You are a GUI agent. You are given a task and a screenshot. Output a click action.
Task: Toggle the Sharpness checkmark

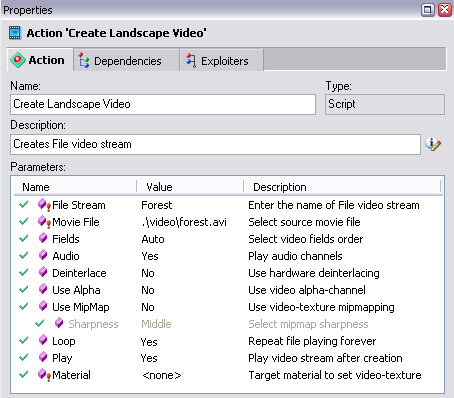[x=40, y=323]
